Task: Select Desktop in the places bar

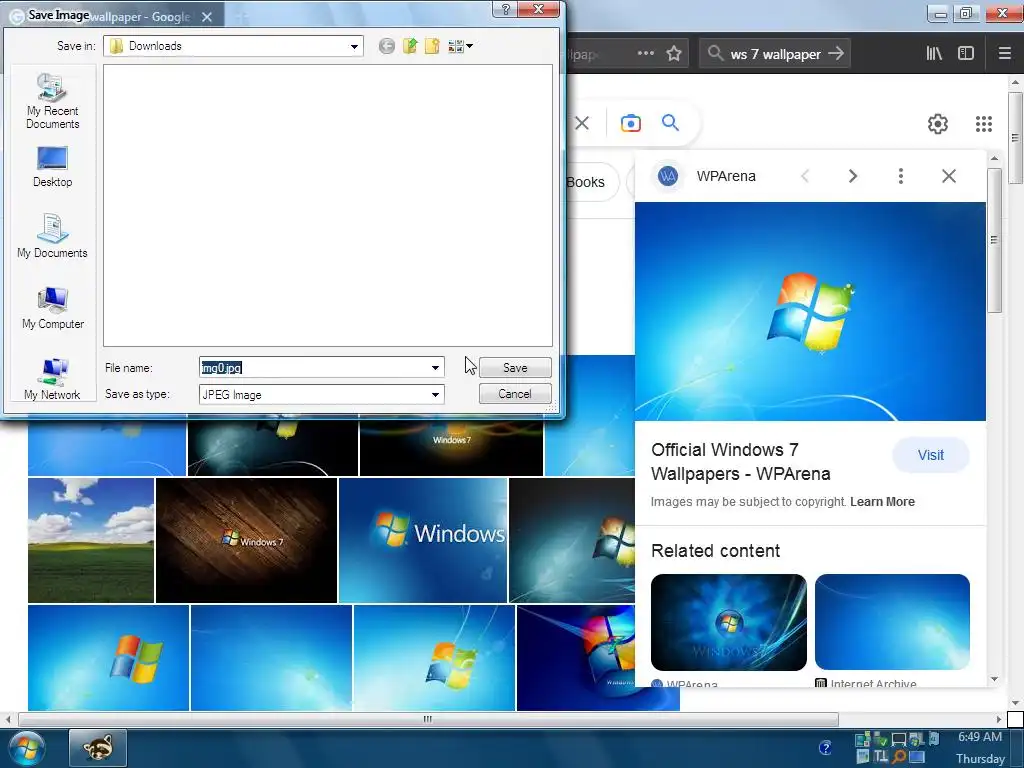Action: [52, 167]
